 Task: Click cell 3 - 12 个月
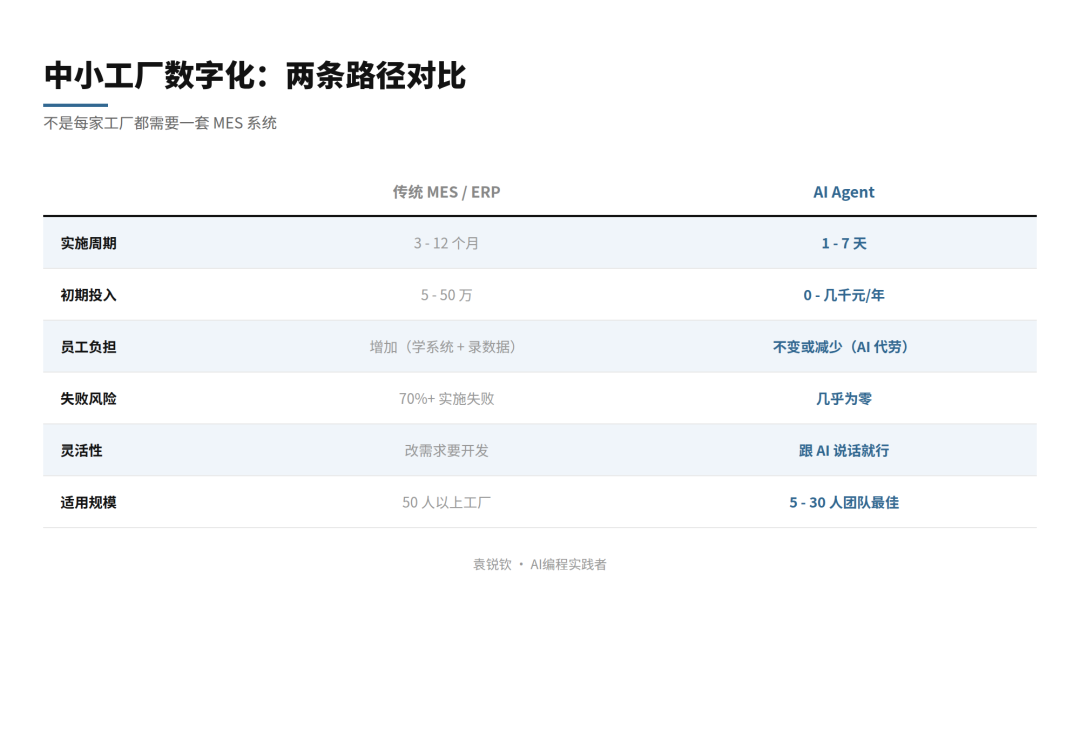[446, 243]
